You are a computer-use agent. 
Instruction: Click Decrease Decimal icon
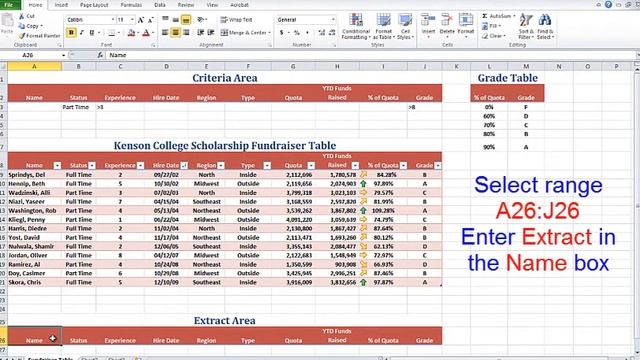tap(332, 32)
